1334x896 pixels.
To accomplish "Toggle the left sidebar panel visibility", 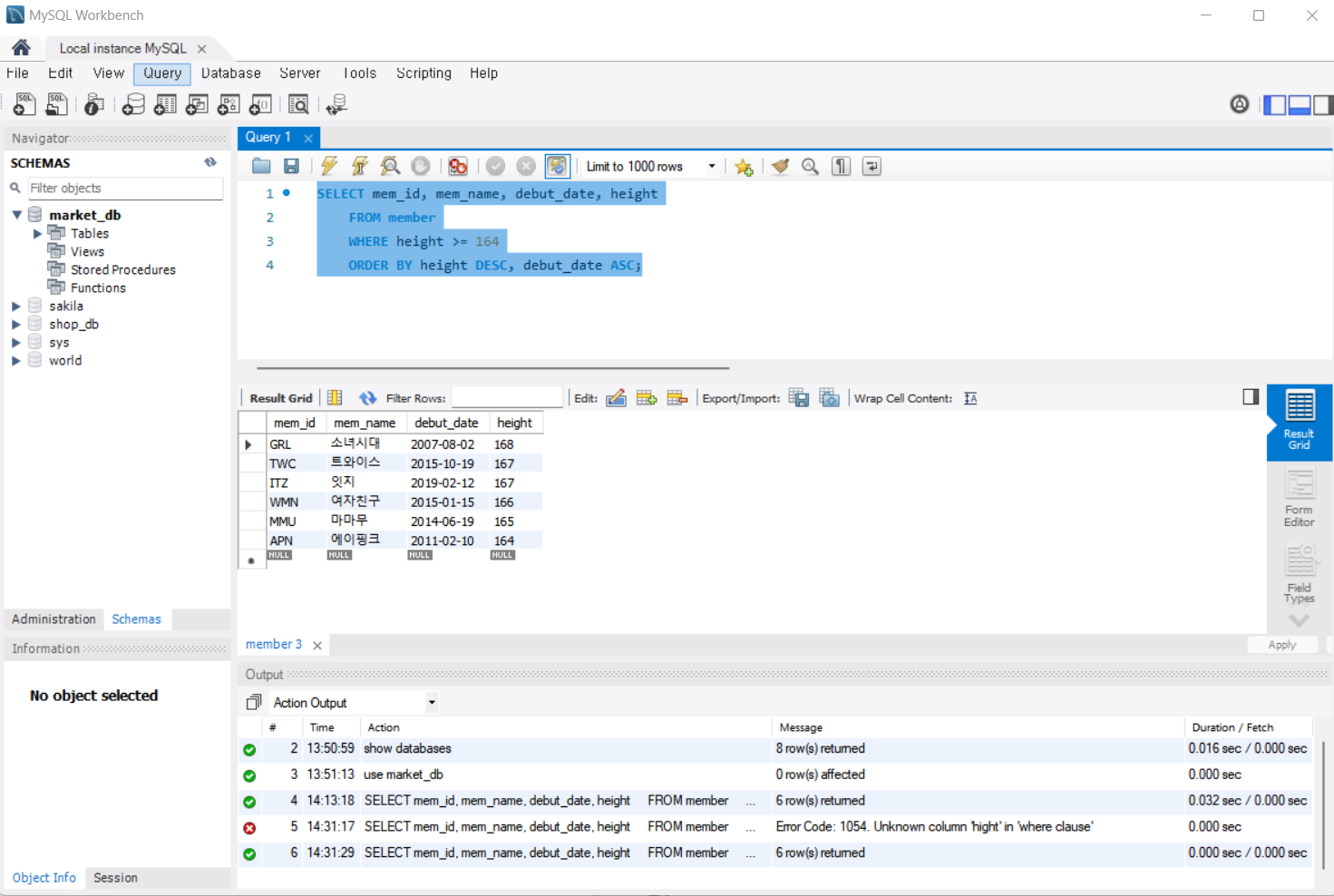I will (x=1275, y=105).
